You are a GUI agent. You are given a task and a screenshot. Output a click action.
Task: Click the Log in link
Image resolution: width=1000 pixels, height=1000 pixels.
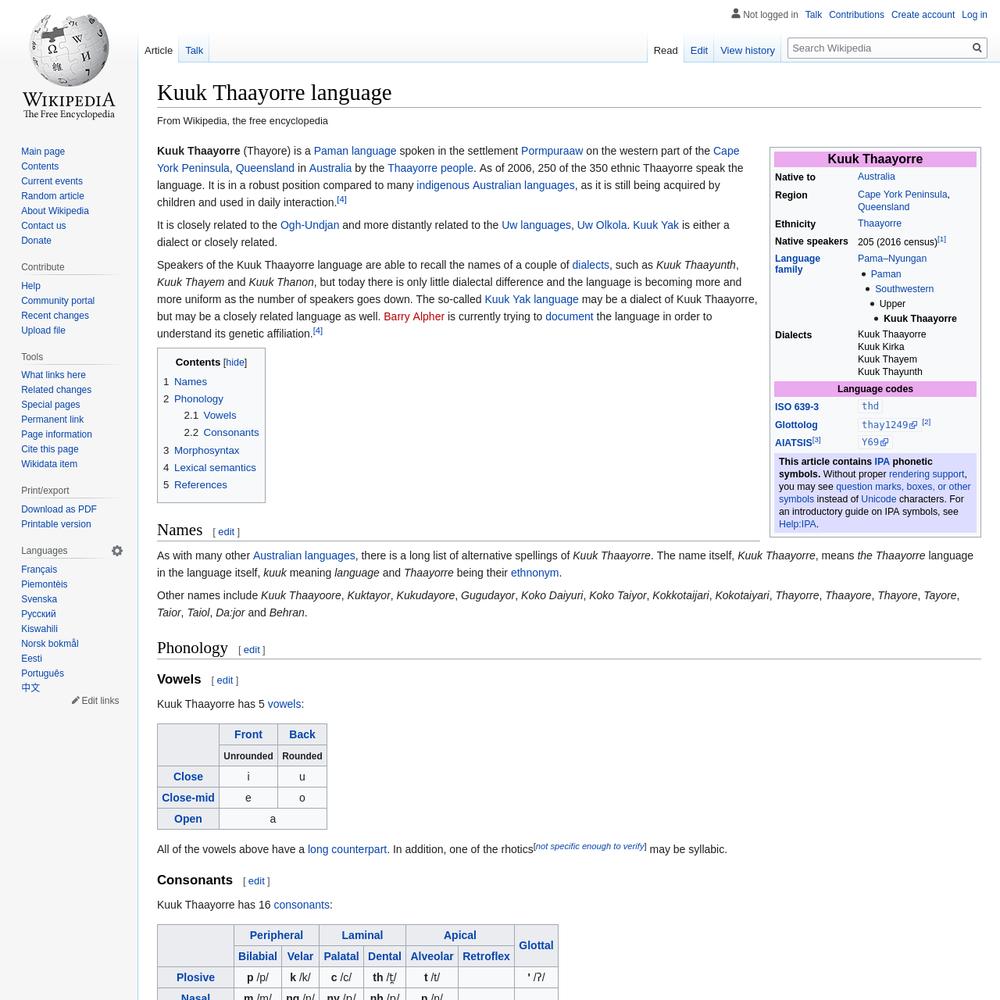pos(974,15)
